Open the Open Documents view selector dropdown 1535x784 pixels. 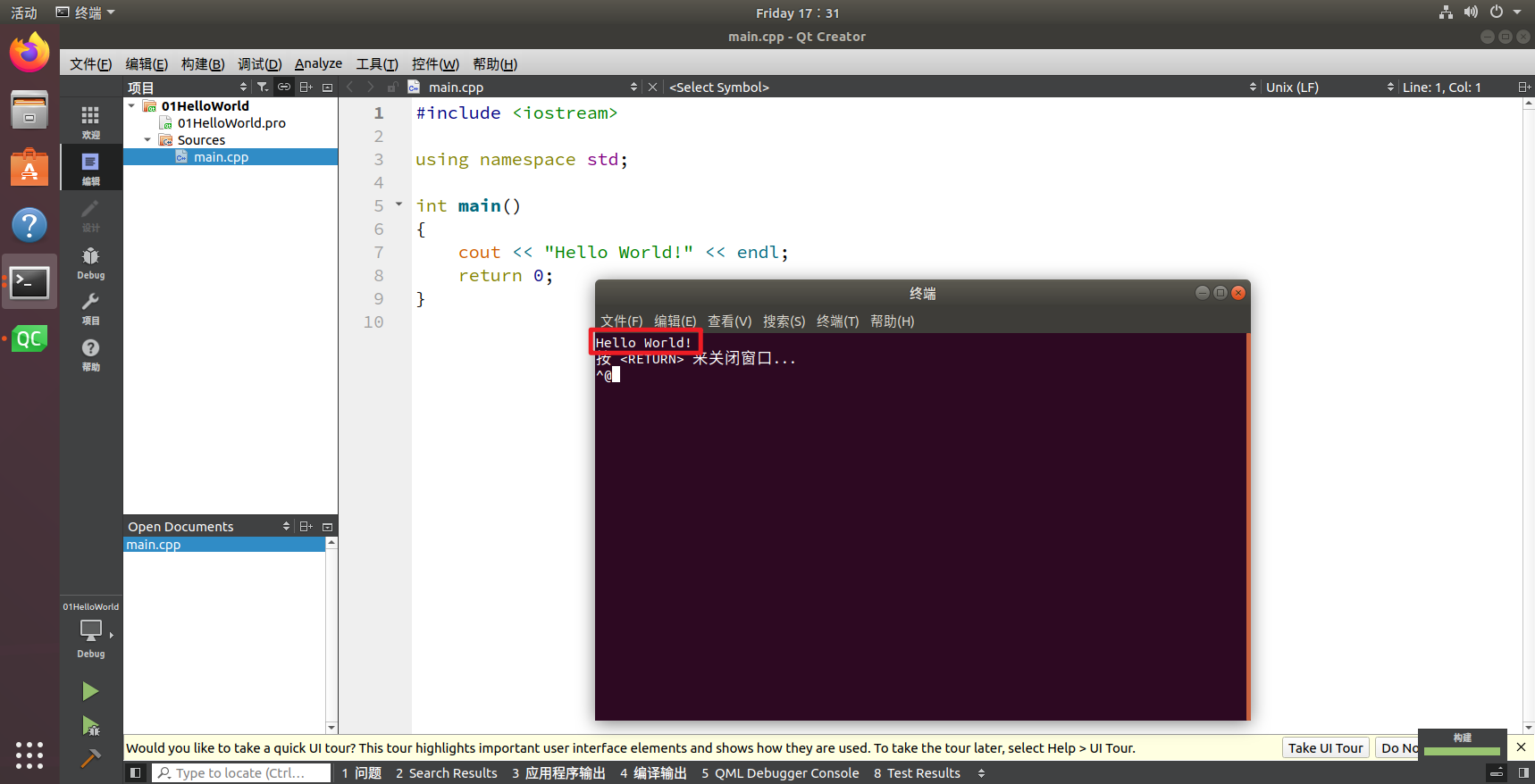point(209,526)
